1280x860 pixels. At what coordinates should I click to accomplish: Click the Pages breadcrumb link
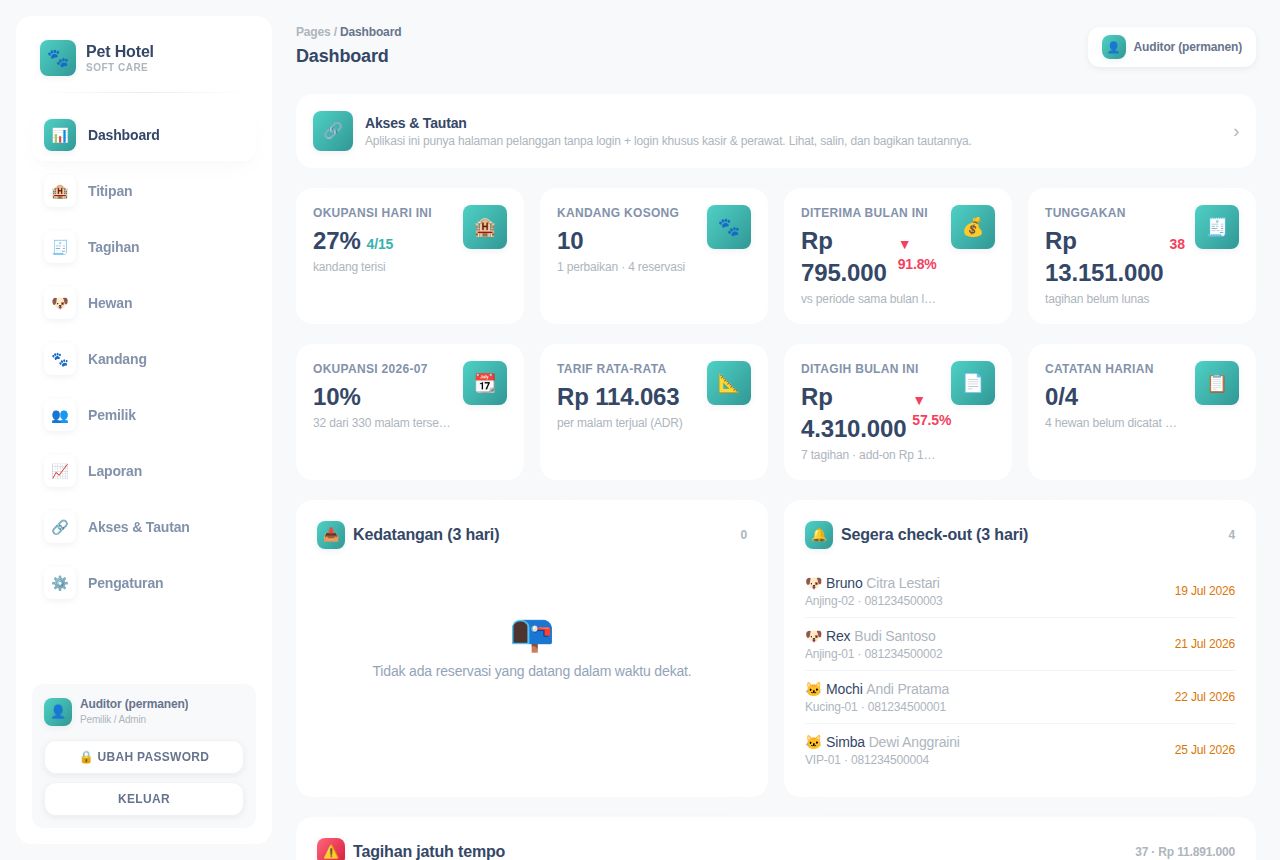point(313,32)
